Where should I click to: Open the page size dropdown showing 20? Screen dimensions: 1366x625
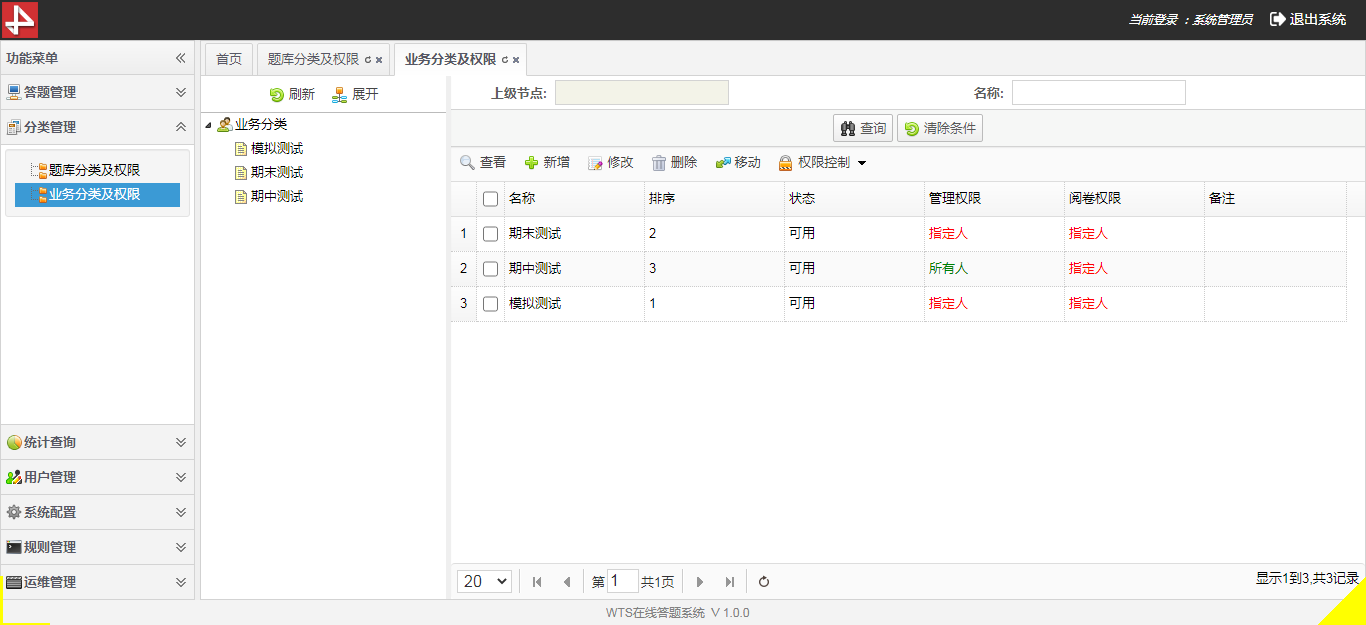coord(485,582)
